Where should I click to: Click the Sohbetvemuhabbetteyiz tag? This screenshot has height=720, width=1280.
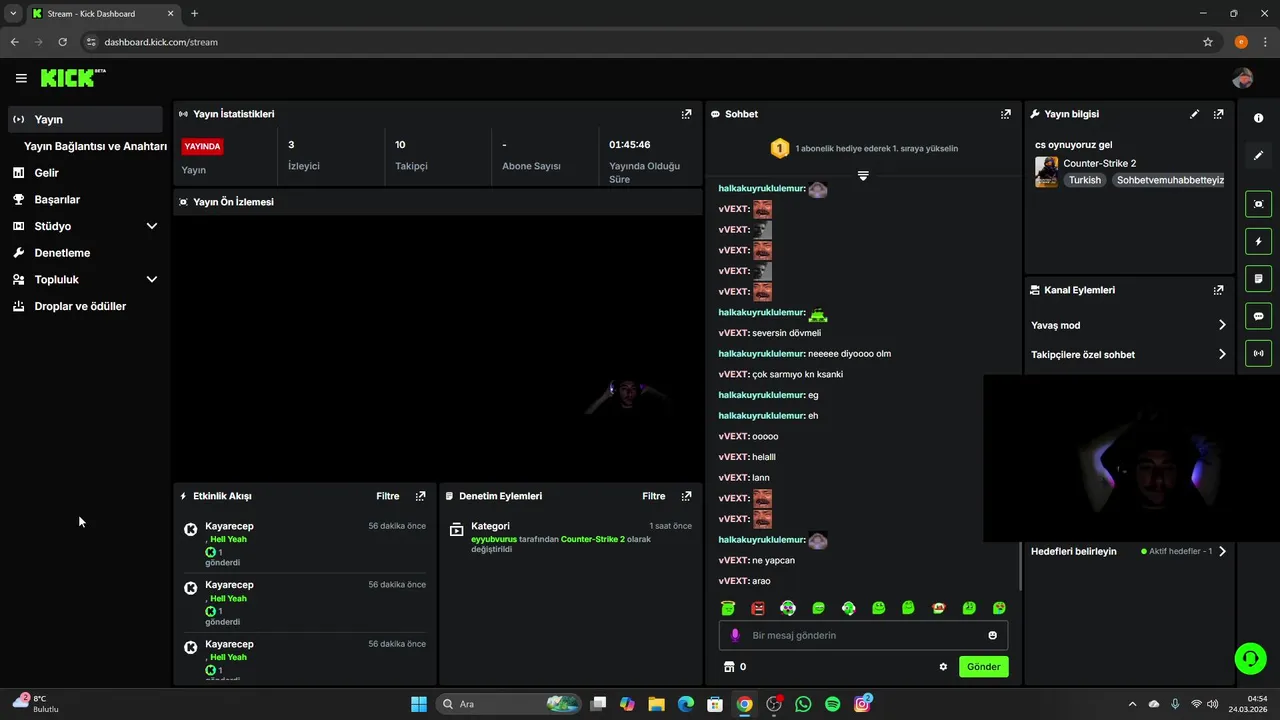(x=1170, y=180)
